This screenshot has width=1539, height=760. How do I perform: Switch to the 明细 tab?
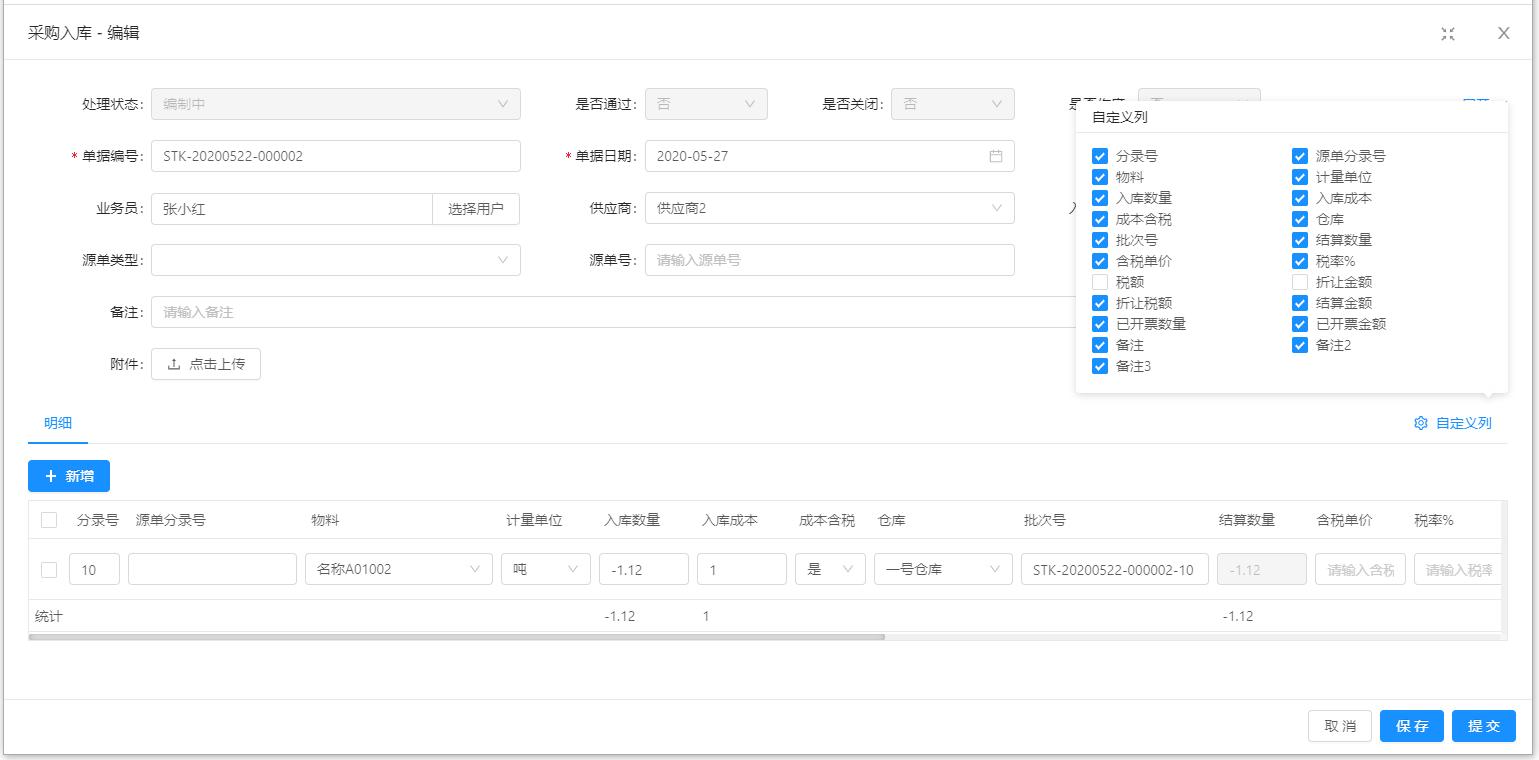(58, 423)
